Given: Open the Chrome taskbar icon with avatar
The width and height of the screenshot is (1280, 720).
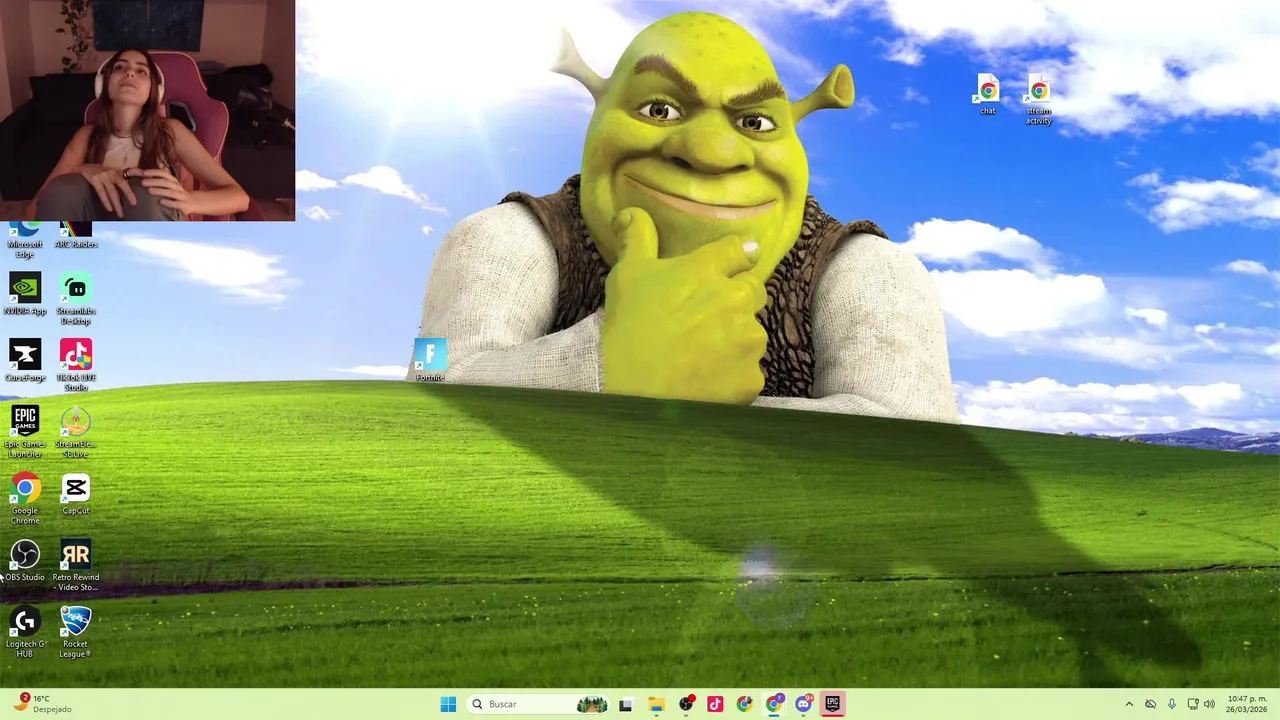Looking at the screenshot, I should (x=744, y=704).
